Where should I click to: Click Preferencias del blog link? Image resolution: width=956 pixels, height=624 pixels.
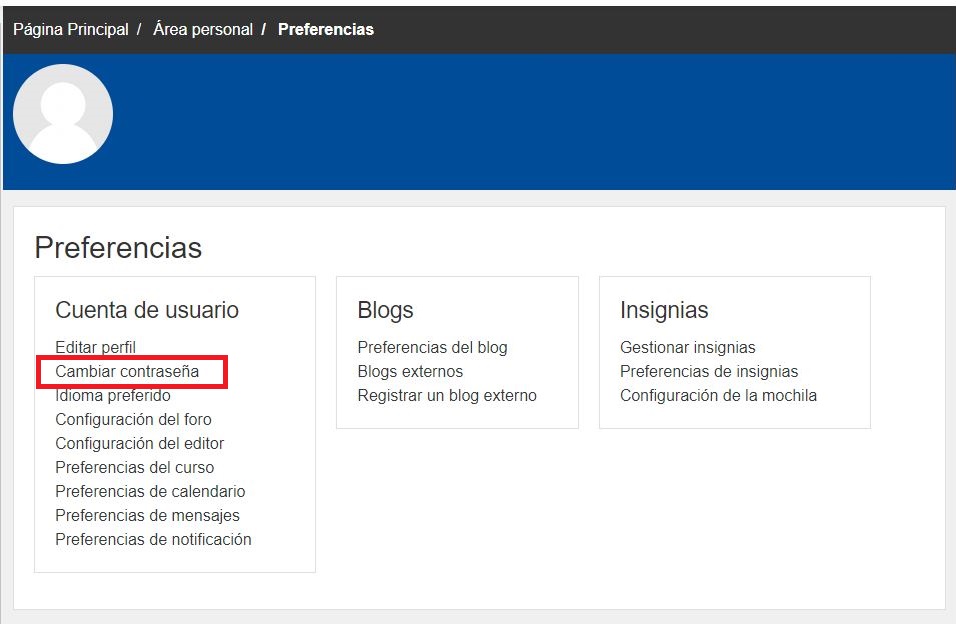[x=432, y=347]
